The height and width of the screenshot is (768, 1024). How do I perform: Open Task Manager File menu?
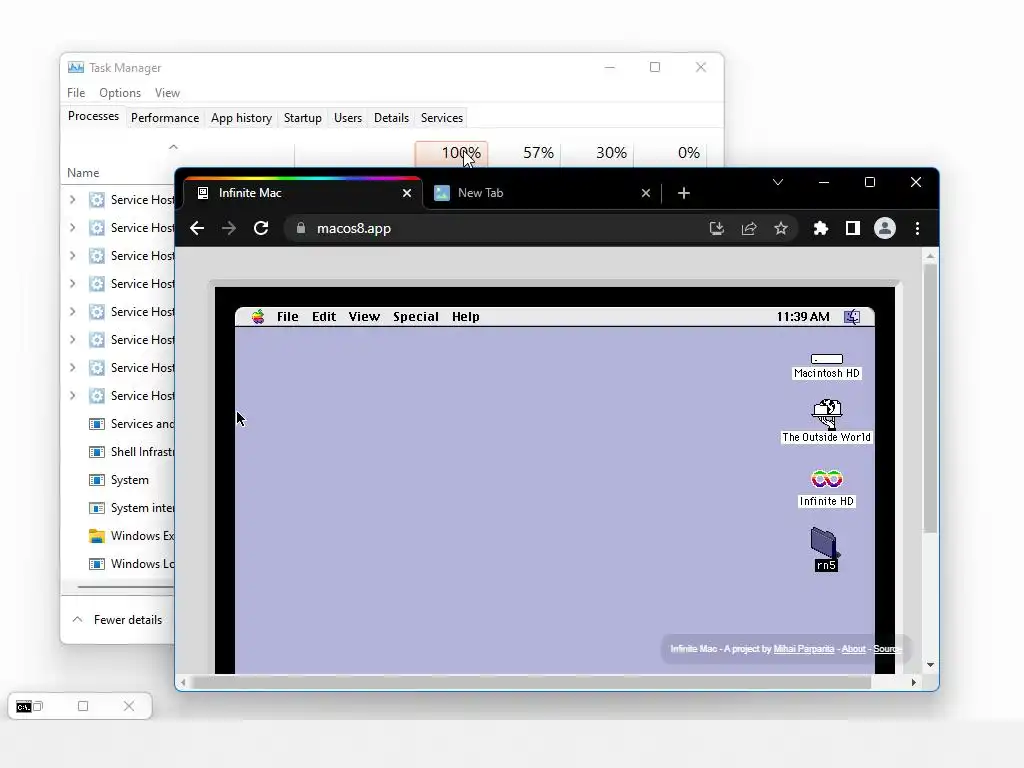[76, 93]
